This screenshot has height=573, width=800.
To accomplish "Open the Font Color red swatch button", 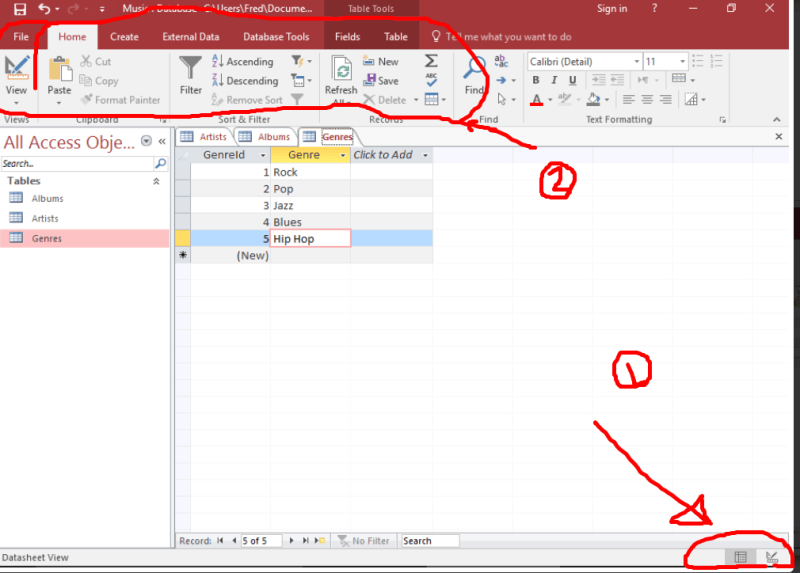I will coord(536,99).
